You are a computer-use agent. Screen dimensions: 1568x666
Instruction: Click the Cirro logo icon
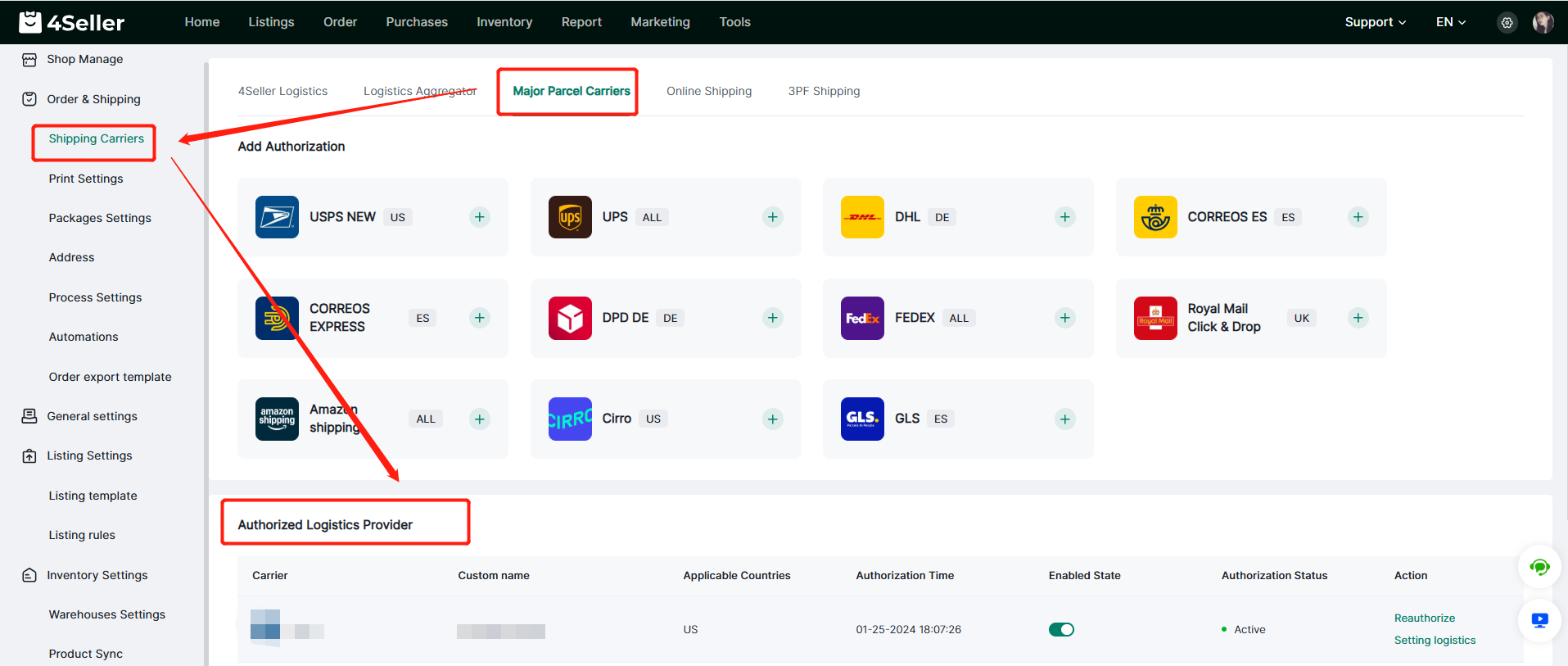pyautogui.click(x=570, y=419)
